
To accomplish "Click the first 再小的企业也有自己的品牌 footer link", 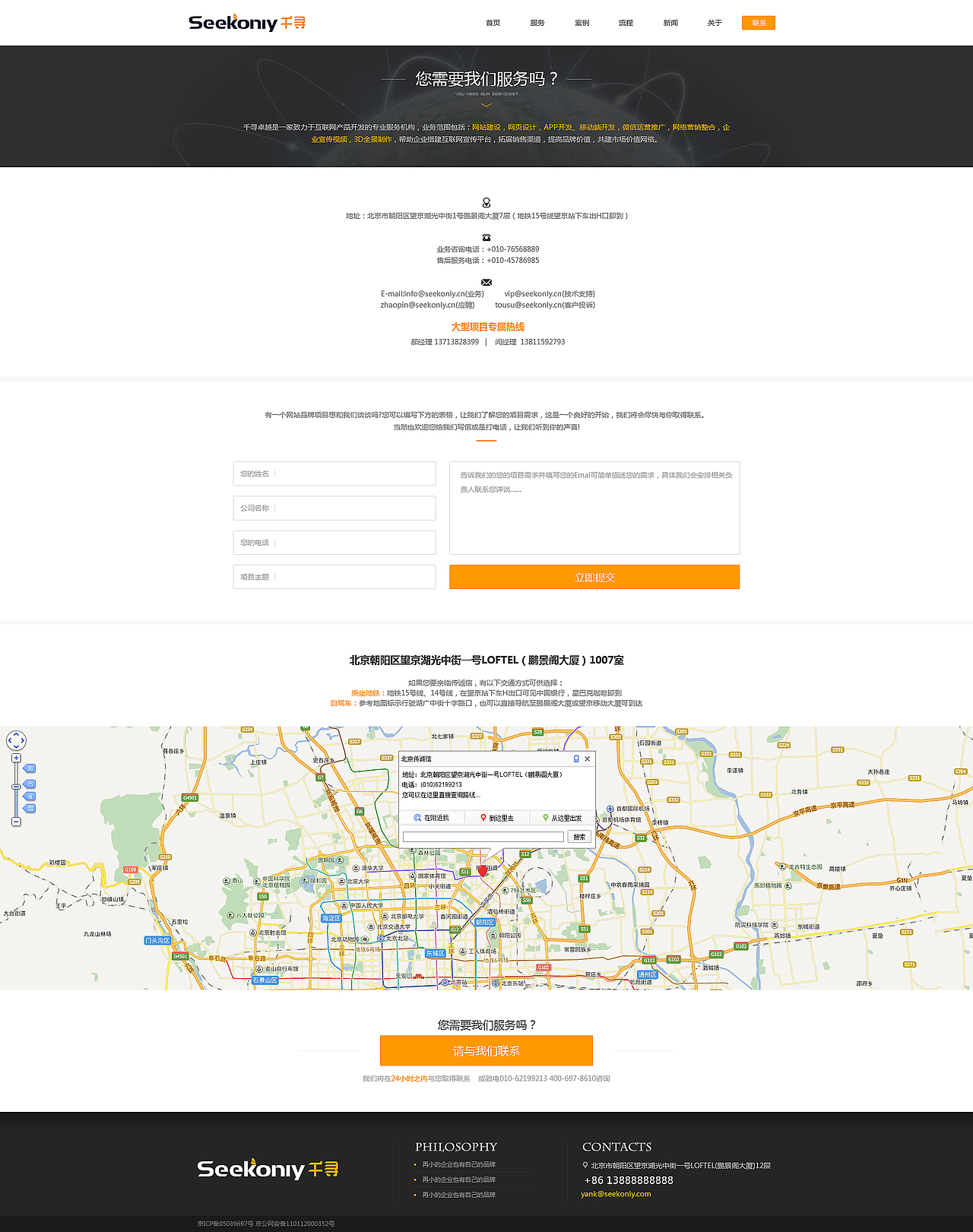I will (458, 1164).
